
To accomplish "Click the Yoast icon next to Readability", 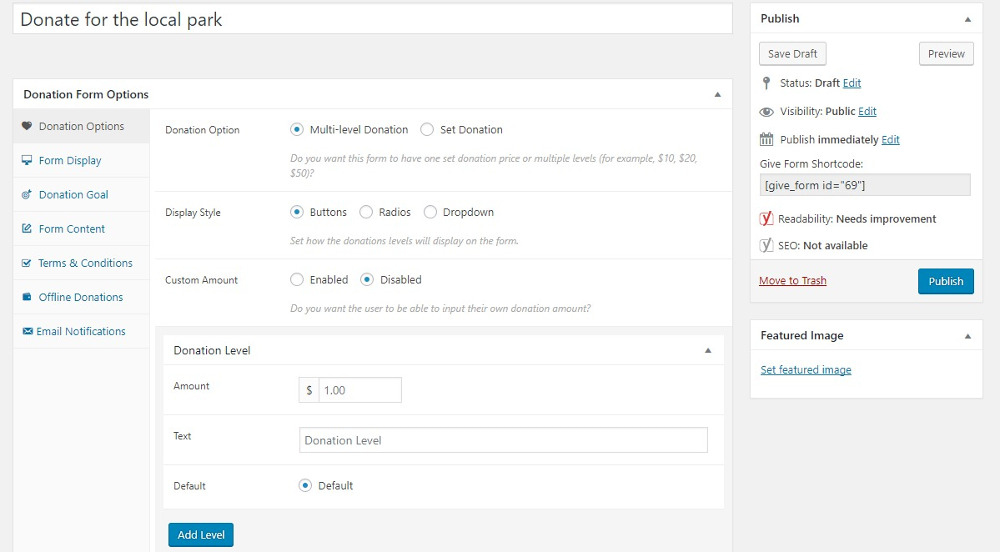I will click(767, 219).
